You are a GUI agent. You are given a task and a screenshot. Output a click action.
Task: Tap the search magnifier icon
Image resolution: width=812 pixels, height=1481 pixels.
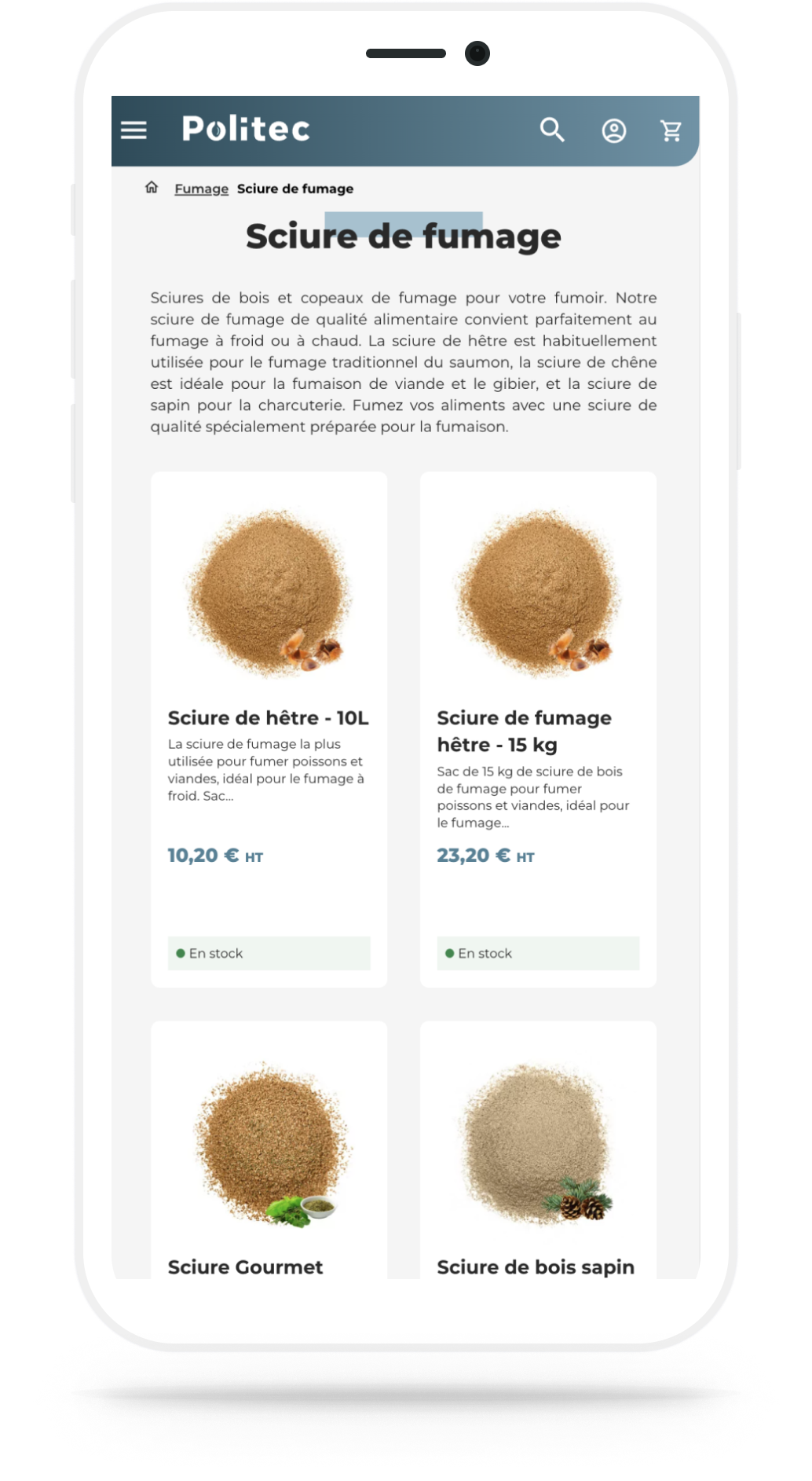(x=553, y=130)
